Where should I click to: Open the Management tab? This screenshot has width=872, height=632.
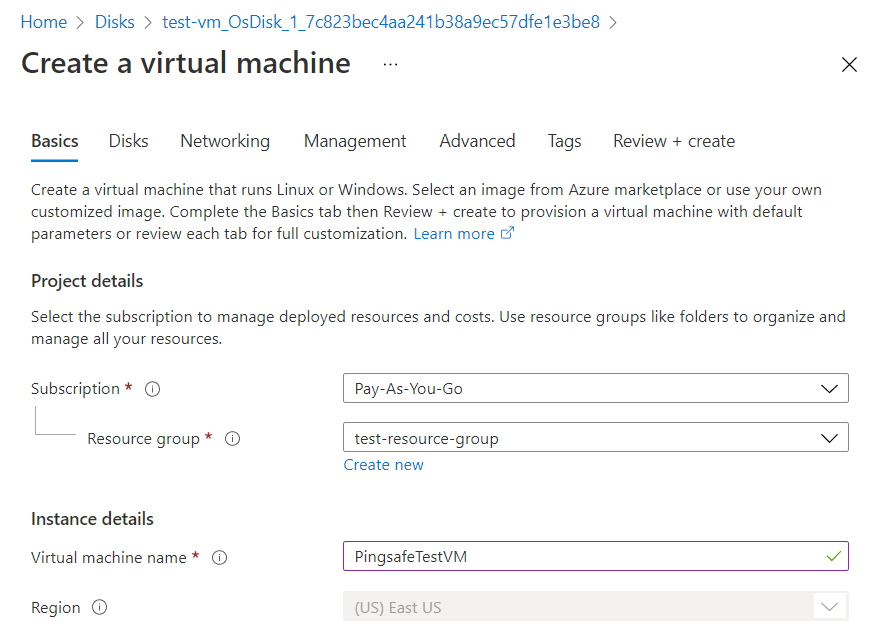pos(355,141)
